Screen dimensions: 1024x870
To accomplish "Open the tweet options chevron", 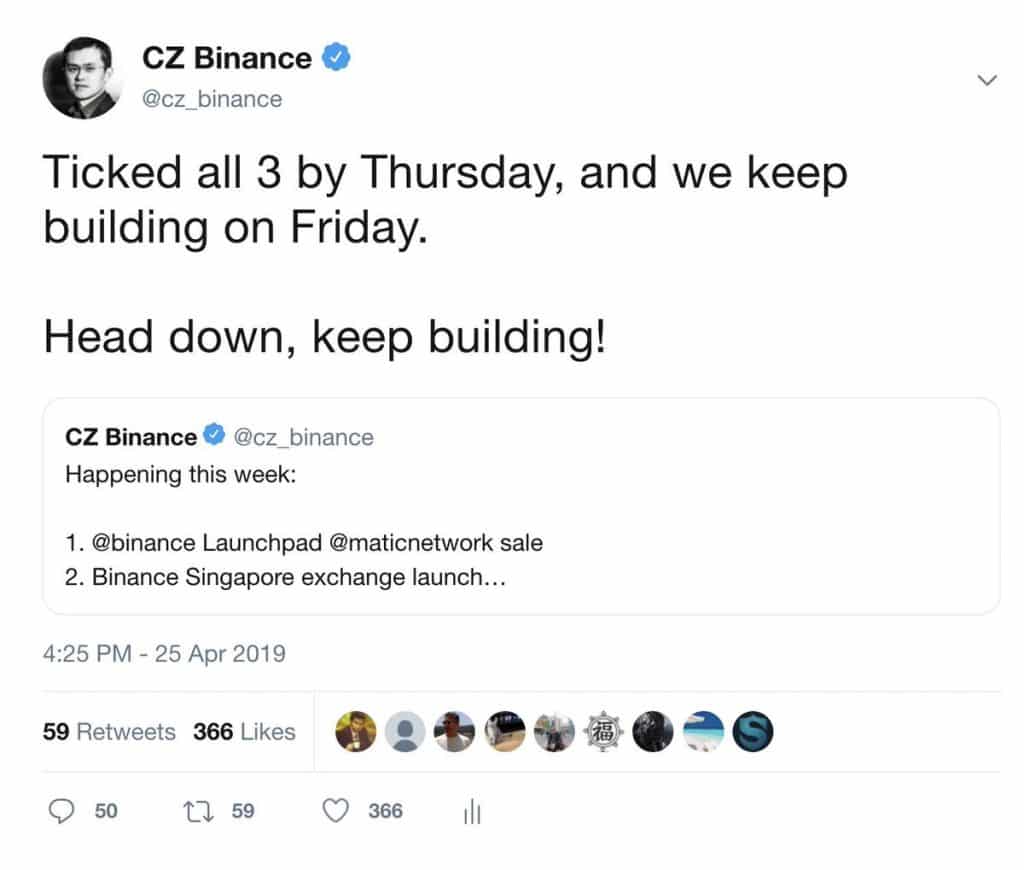I will tap(988, 78).
